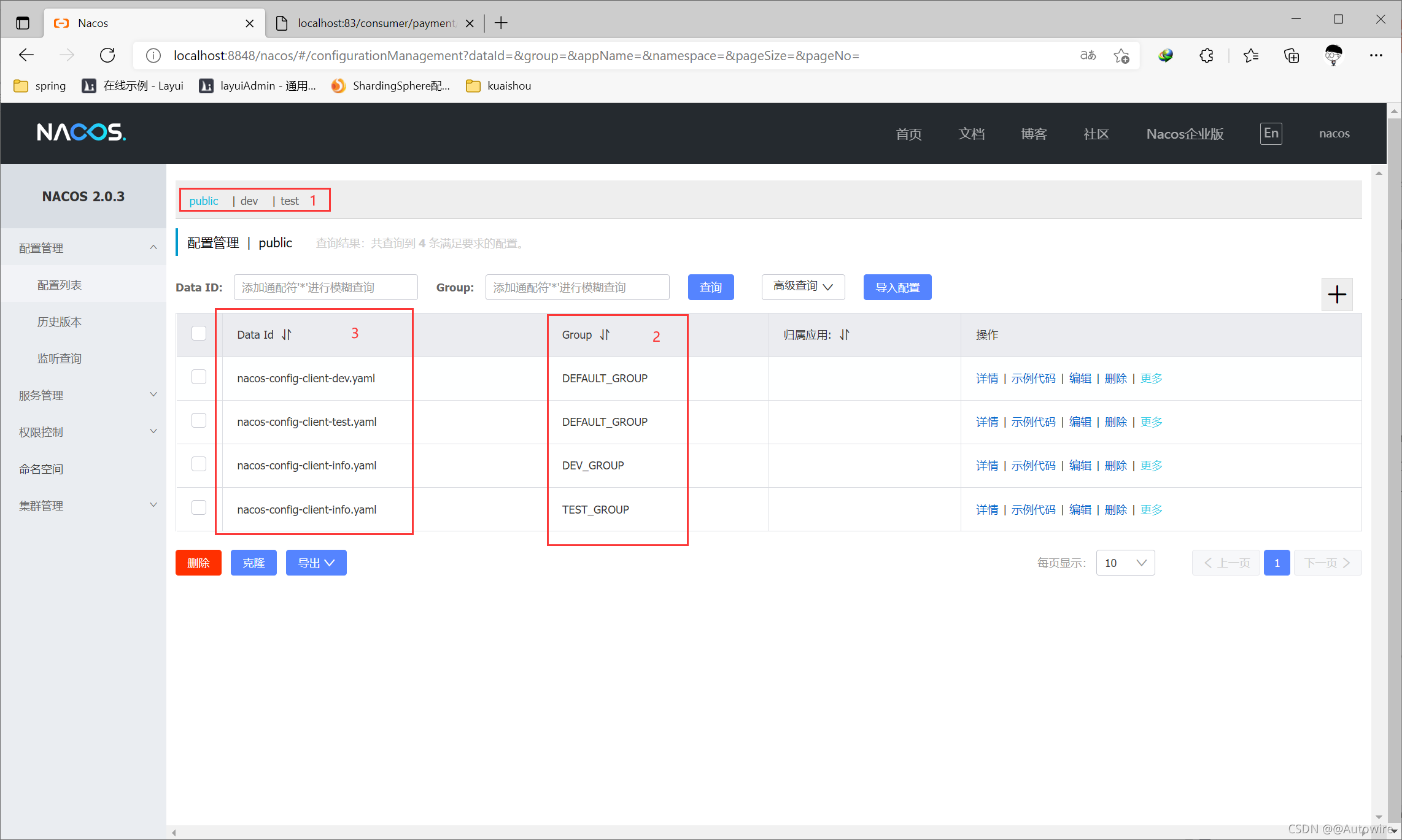1402x840 pixels.
Task: Open 文档 in top navigation
Action: point(971,134)
